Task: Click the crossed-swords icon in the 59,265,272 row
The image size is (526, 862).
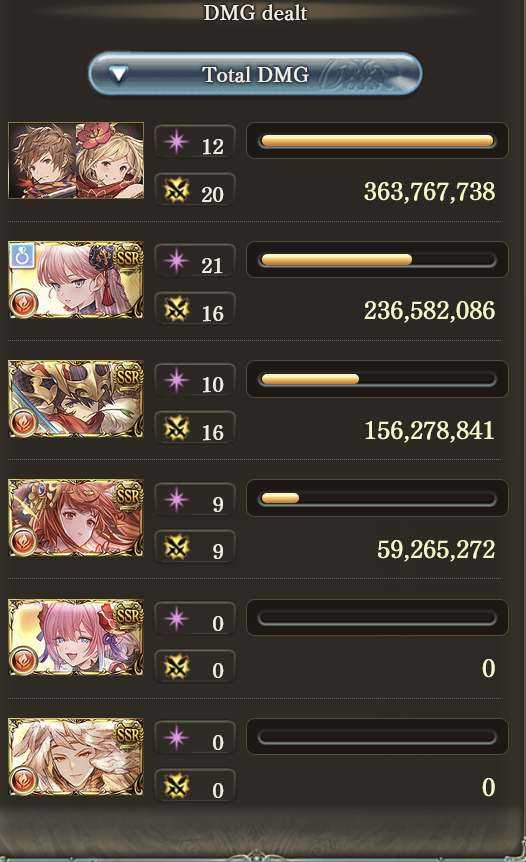Action: 177,547
